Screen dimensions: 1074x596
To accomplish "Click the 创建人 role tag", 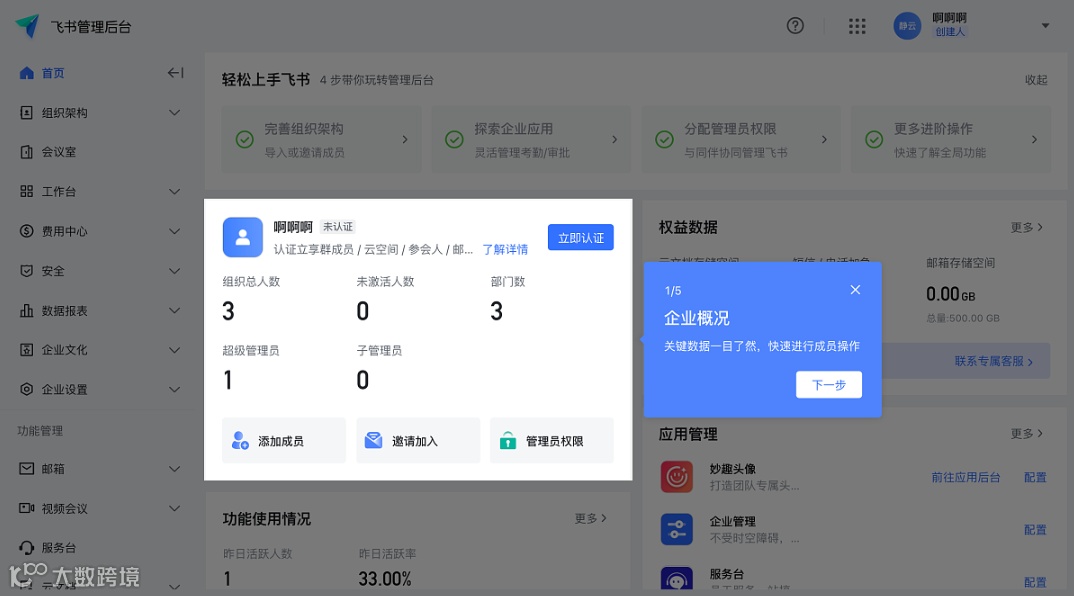I will (950, 32).
